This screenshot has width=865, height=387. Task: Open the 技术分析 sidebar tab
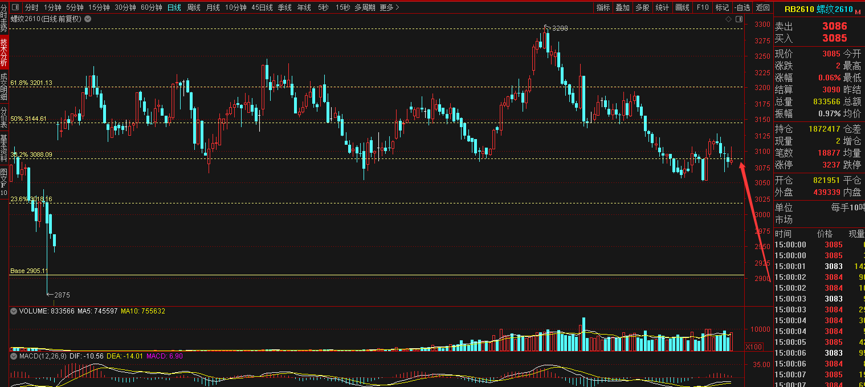(4, 52)
